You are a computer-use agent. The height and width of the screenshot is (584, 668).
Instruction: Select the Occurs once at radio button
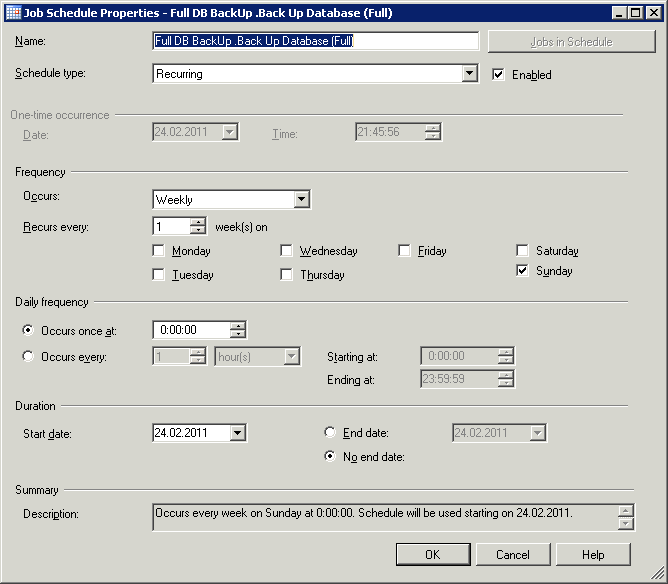[x=28, y=330]
